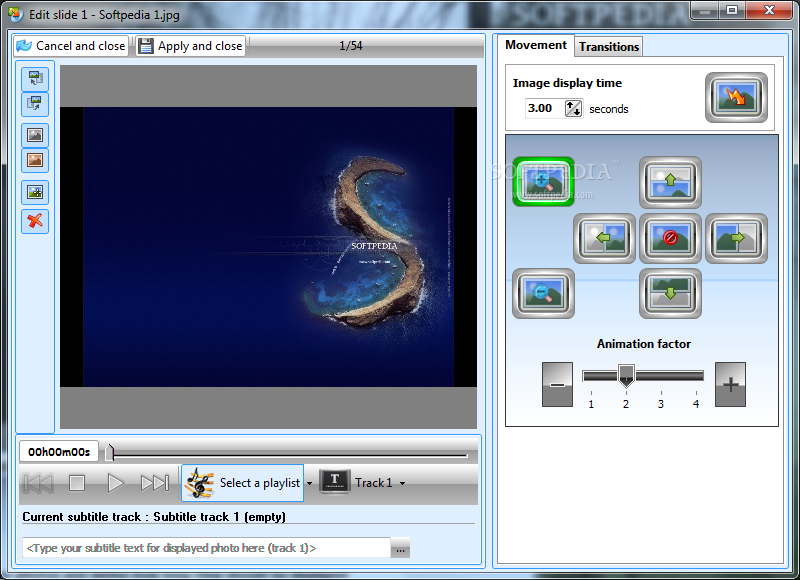
Task: Select the no-movement button in center
Action: [x=670, y=238]
